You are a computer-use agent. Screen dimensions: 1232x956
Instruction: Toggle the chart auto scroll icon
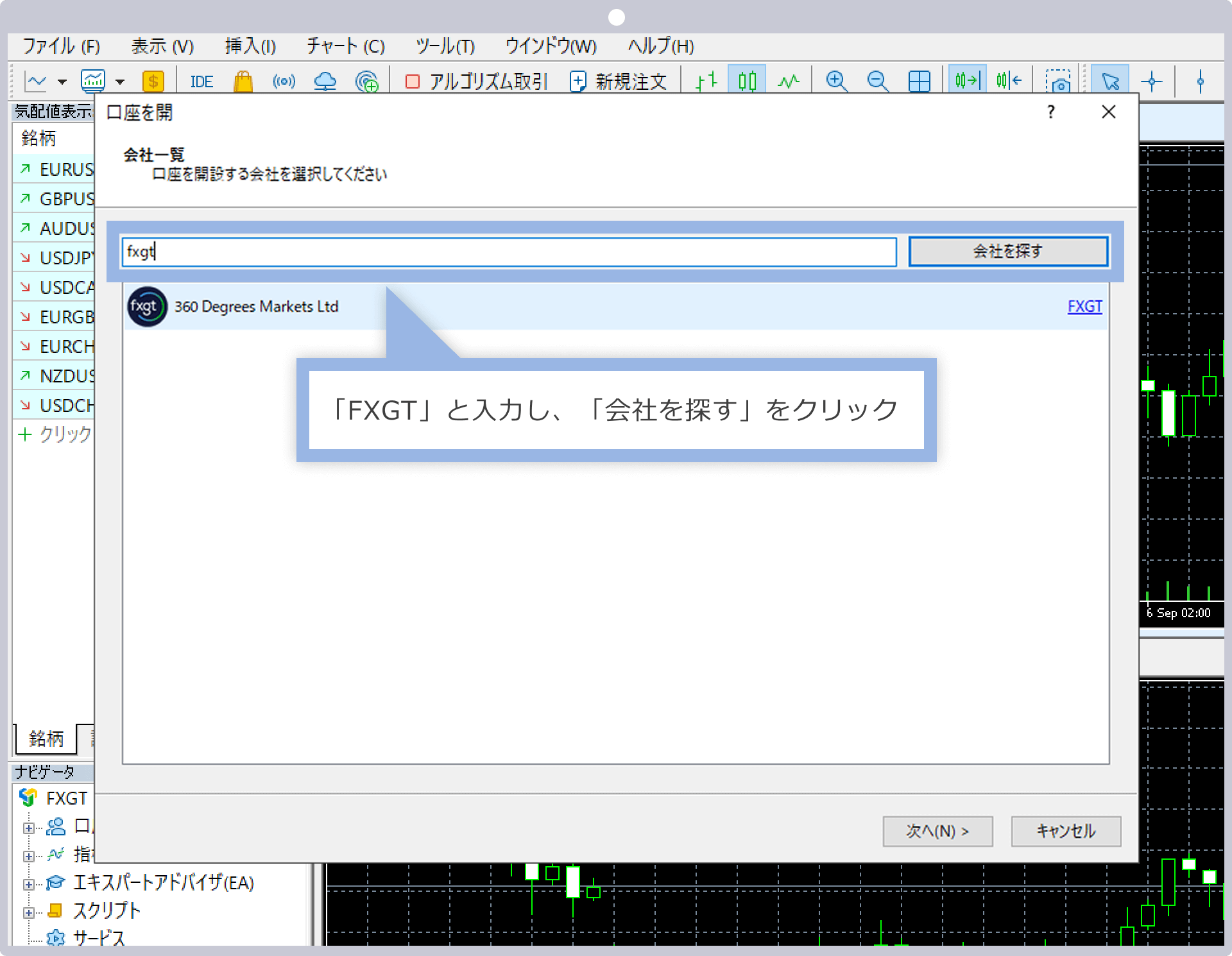pos(967,81)
